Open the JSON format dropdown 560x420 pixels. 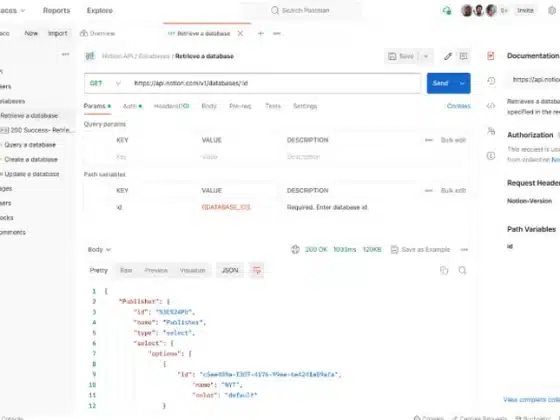(230, 270)
